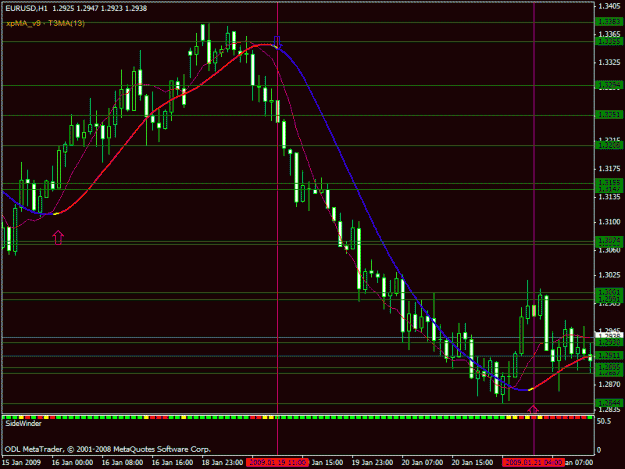Click the green 1.3355 price level tag
The image size is (625, 469).
[x=609, y=41]
